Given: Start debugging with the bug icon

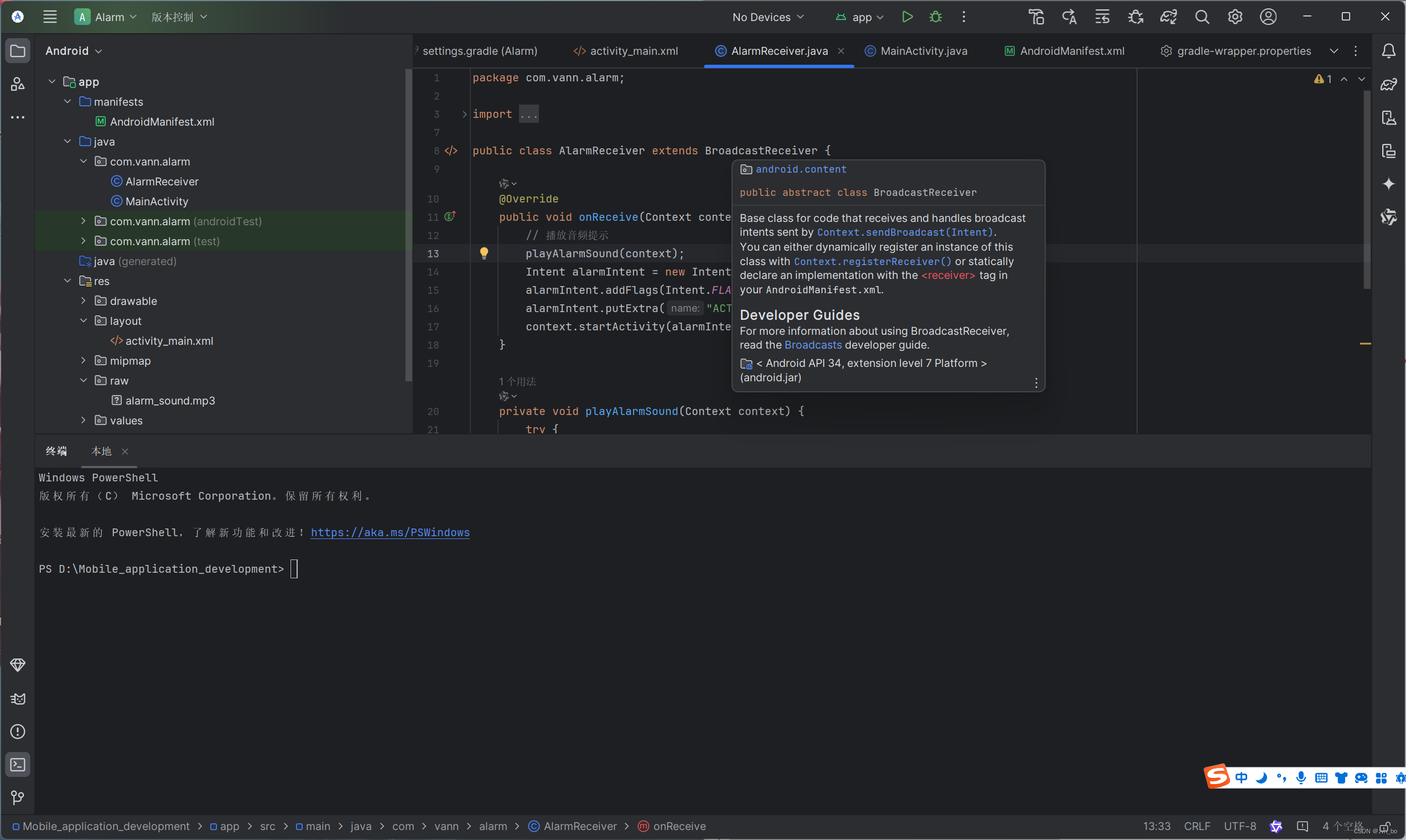Looking at the screenshot, I should click(x=936, y=17).
